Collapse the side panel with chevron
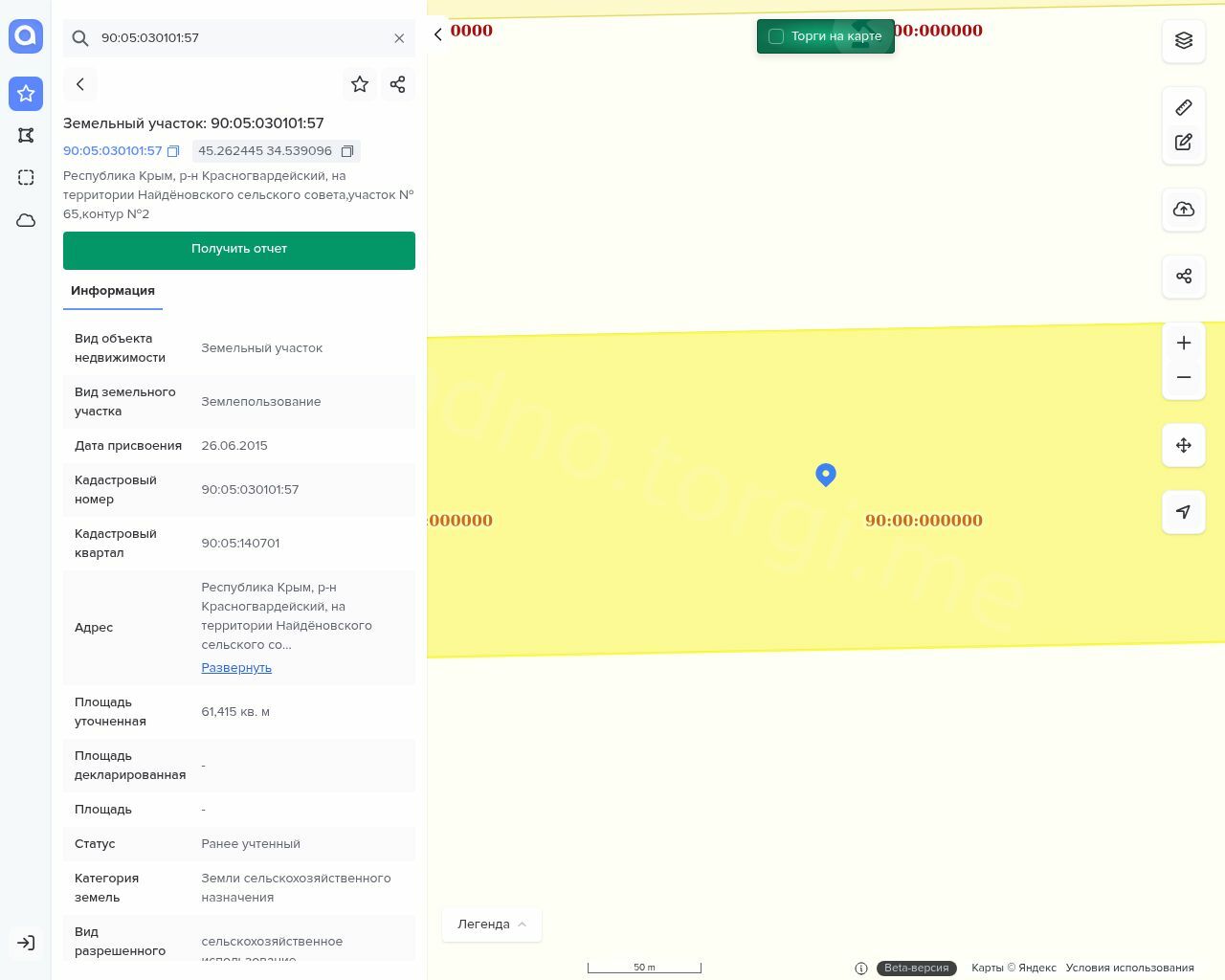 pos(438,34)
